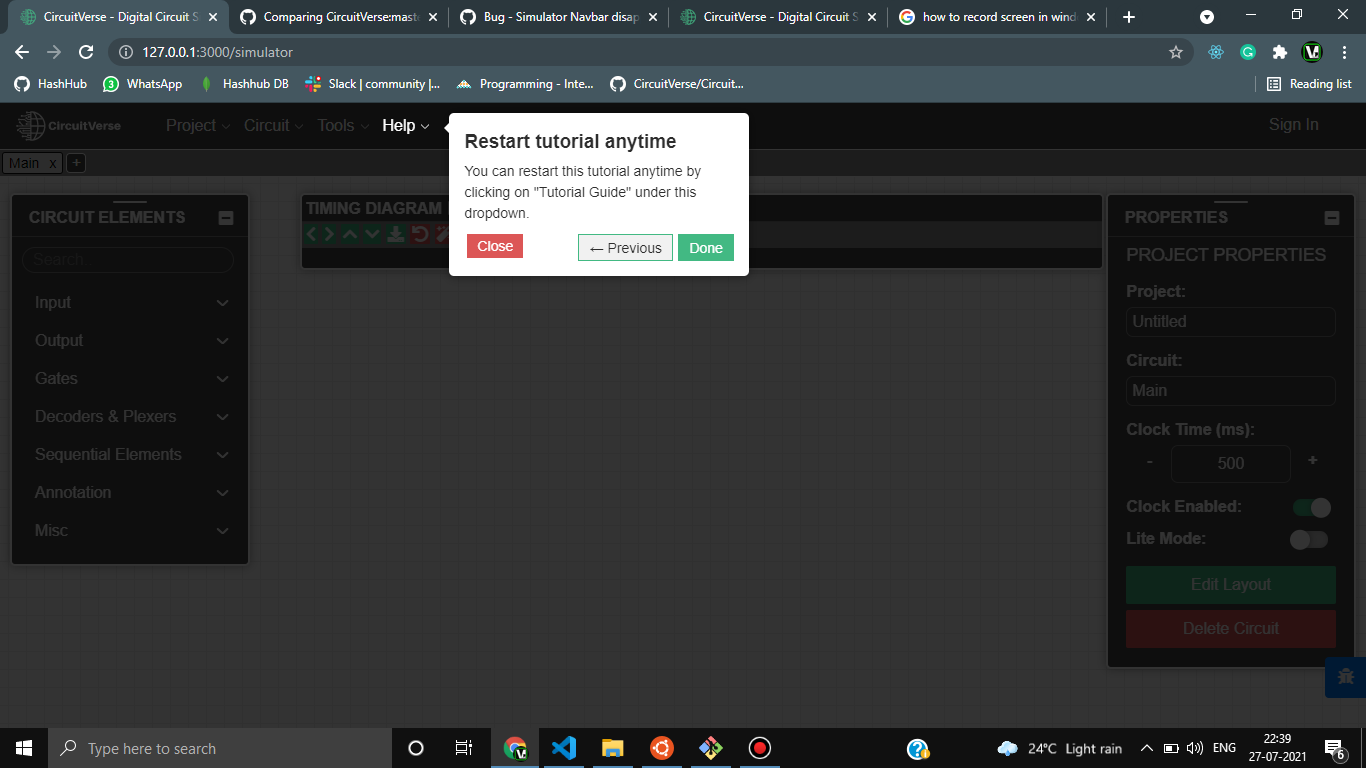
Task: Open the Chrome extensions puzzle icon
Action: 1280,52
